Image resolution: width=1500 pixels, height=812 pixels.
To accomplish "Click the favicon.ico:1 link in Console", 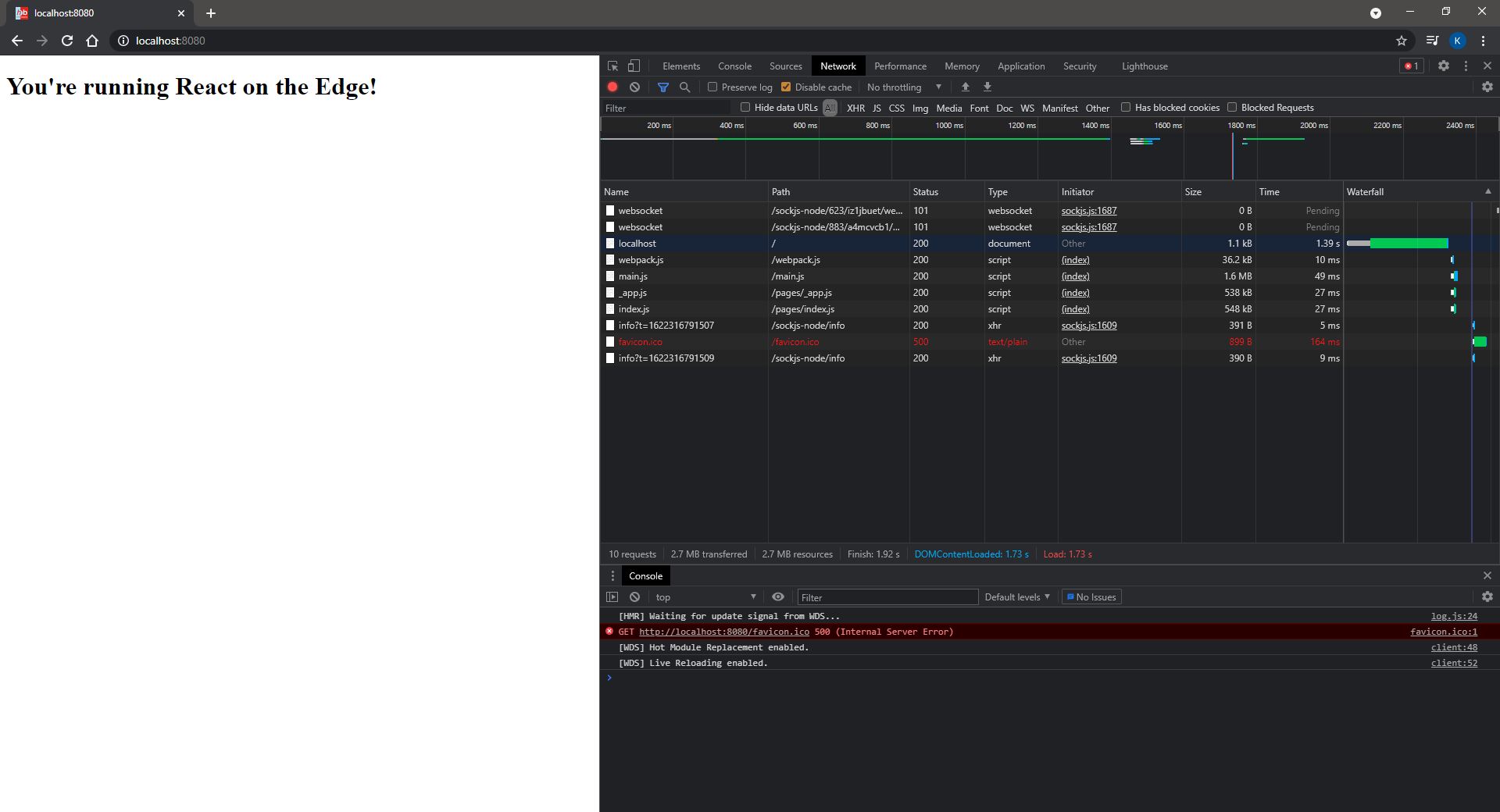I will [1445, 632].
